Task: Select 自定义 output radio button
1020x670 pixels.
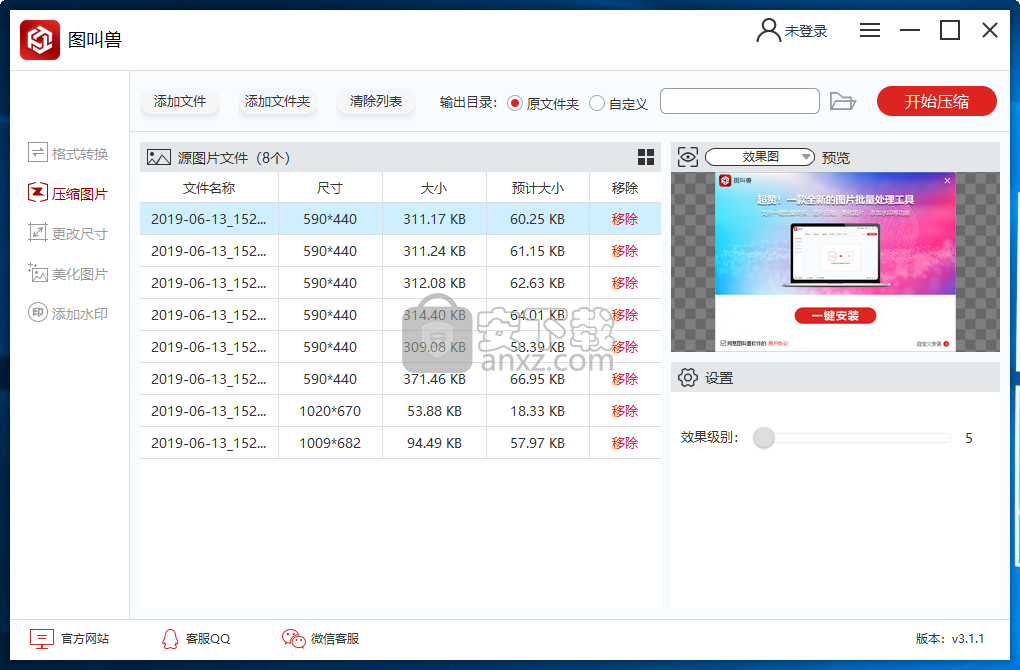Action: click(x=597, y=103)
